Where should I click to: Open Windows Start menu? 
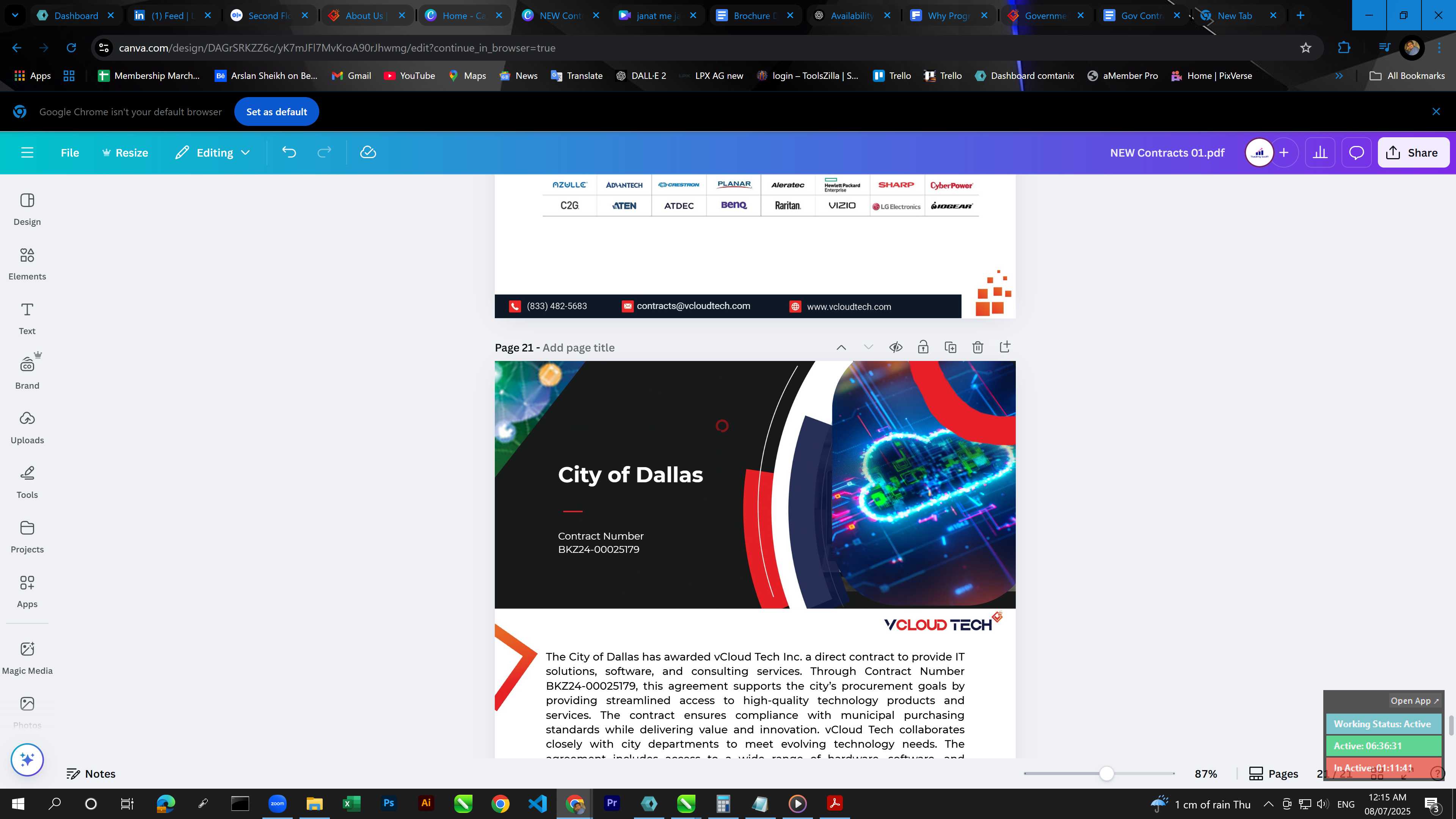18,803
